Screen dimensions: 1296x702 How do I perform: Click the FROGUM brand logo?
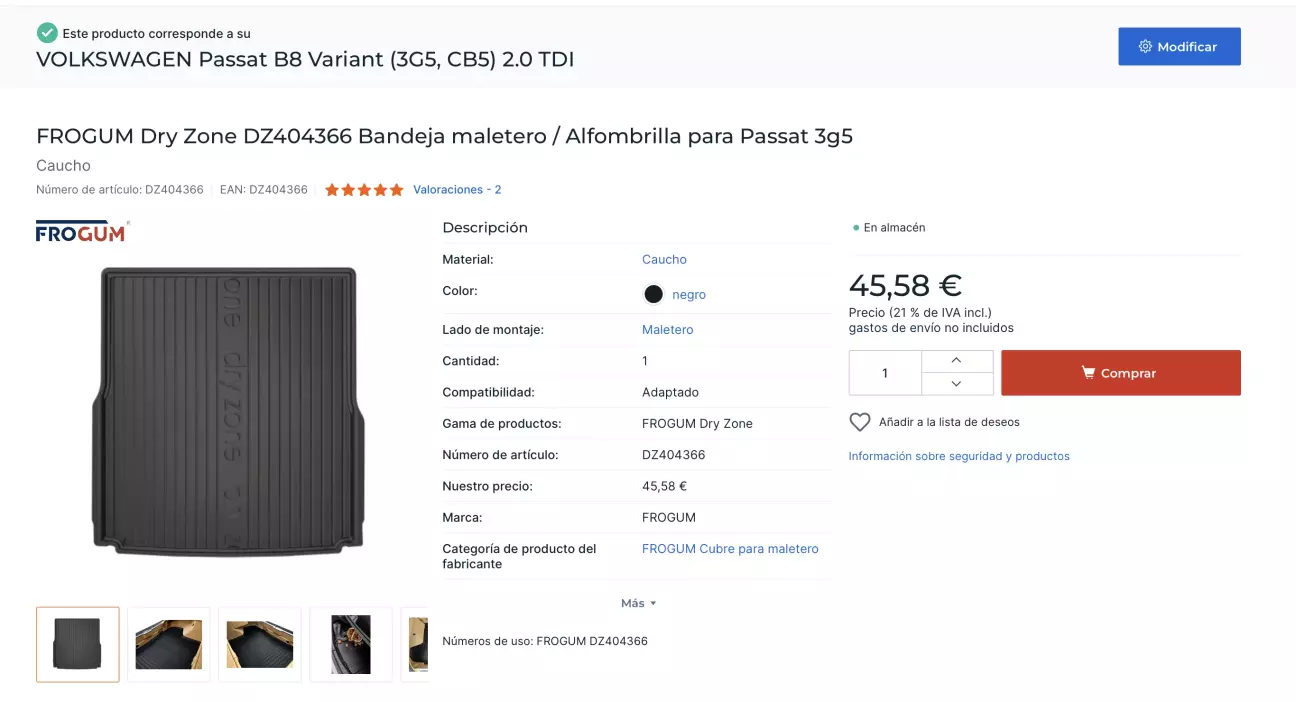coord(82,231)
